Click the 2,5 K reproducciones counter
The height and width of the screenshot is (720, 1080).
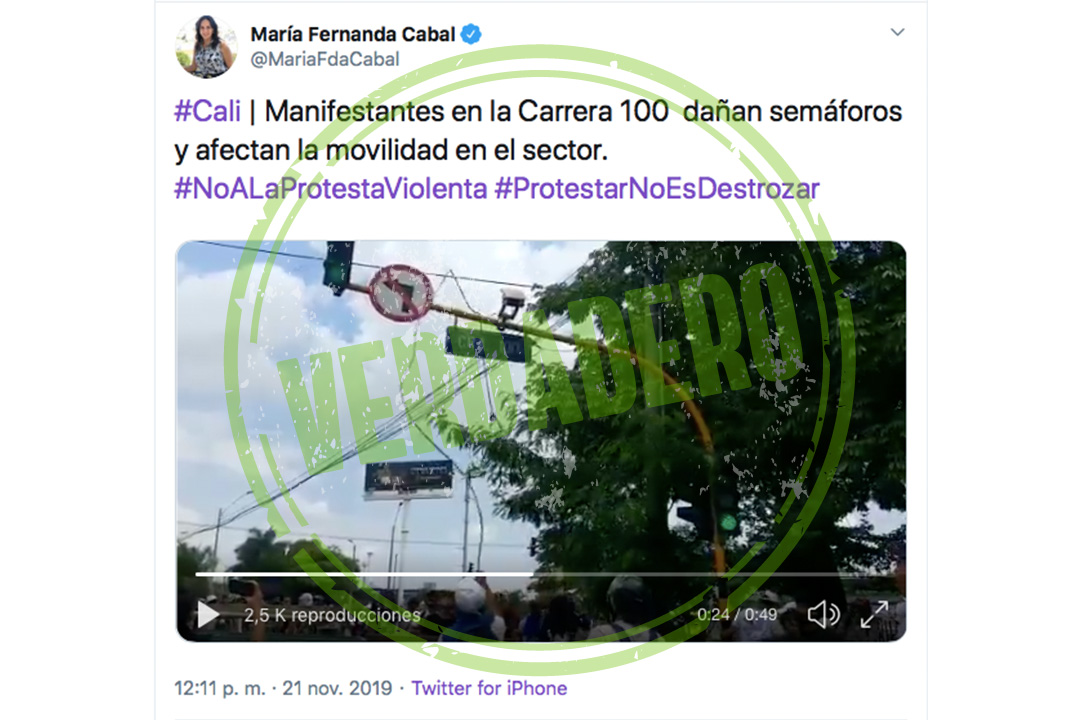tap(332, 615)
